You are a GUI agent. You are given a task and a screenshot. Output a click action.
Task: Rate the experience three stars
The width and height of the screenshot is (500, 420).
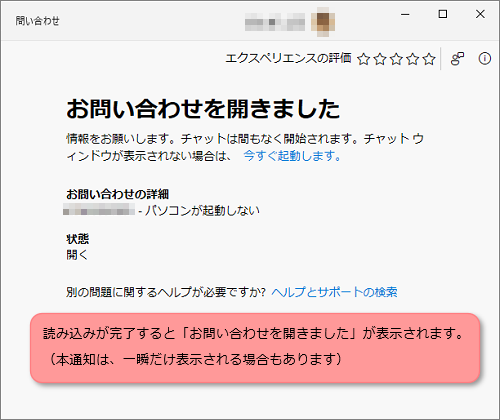(396, 59)
